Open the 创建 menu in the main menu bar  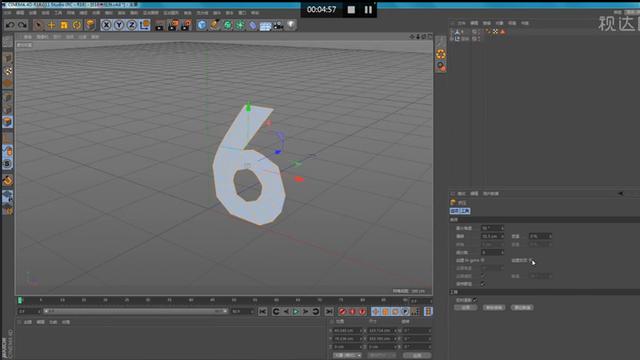pos(33,13)
